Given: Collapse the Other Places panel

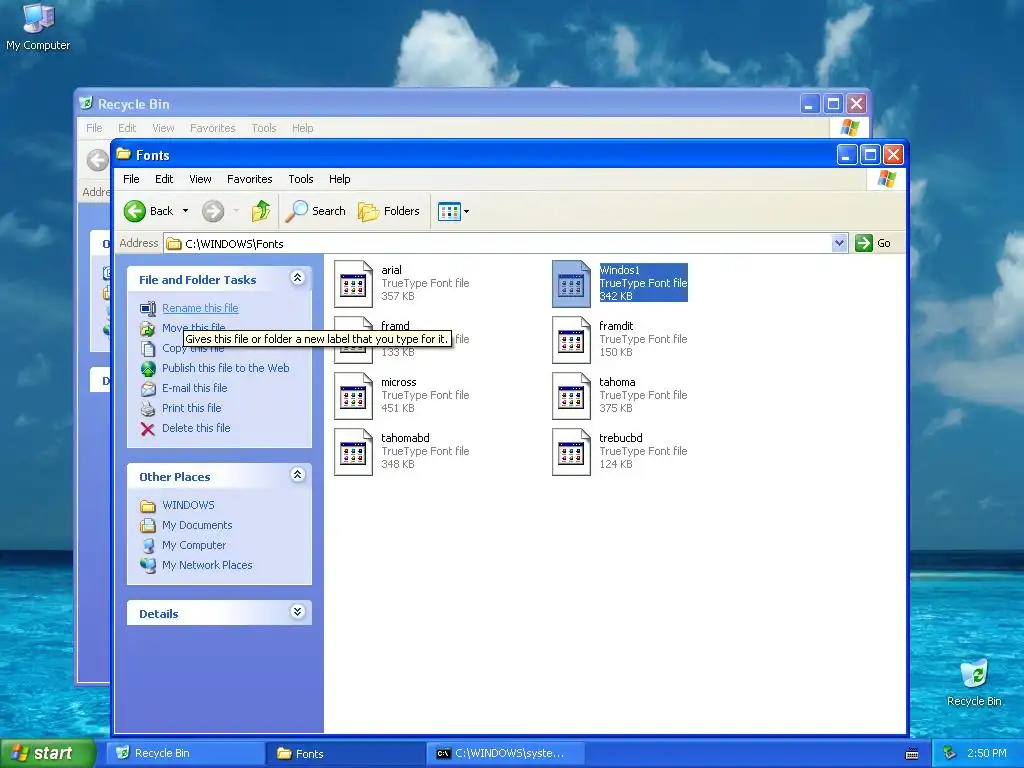Looking at the screenshot, I should coord(297,475).
